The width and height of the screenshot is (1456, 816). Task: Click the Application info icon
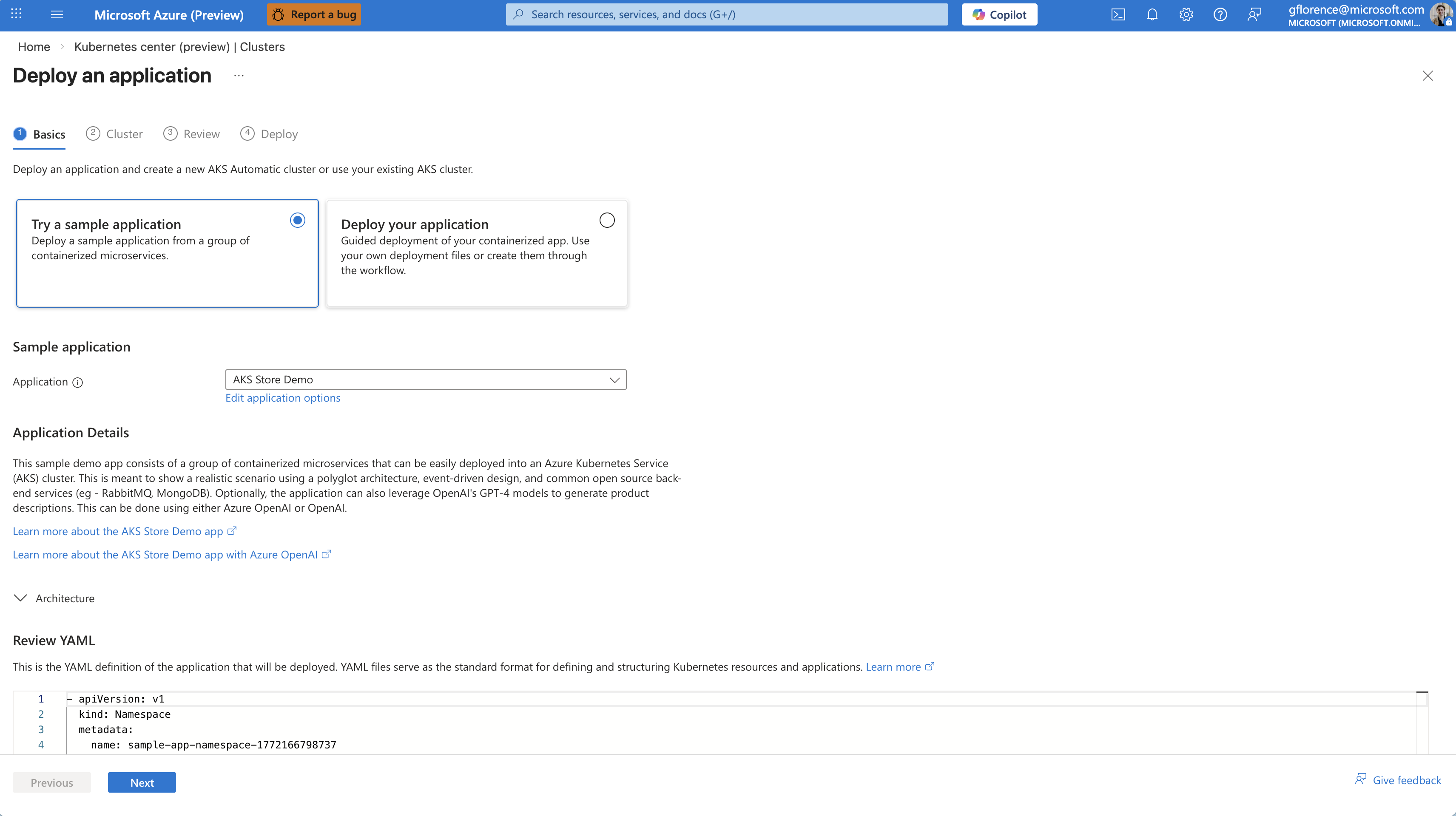click(78, 382)
